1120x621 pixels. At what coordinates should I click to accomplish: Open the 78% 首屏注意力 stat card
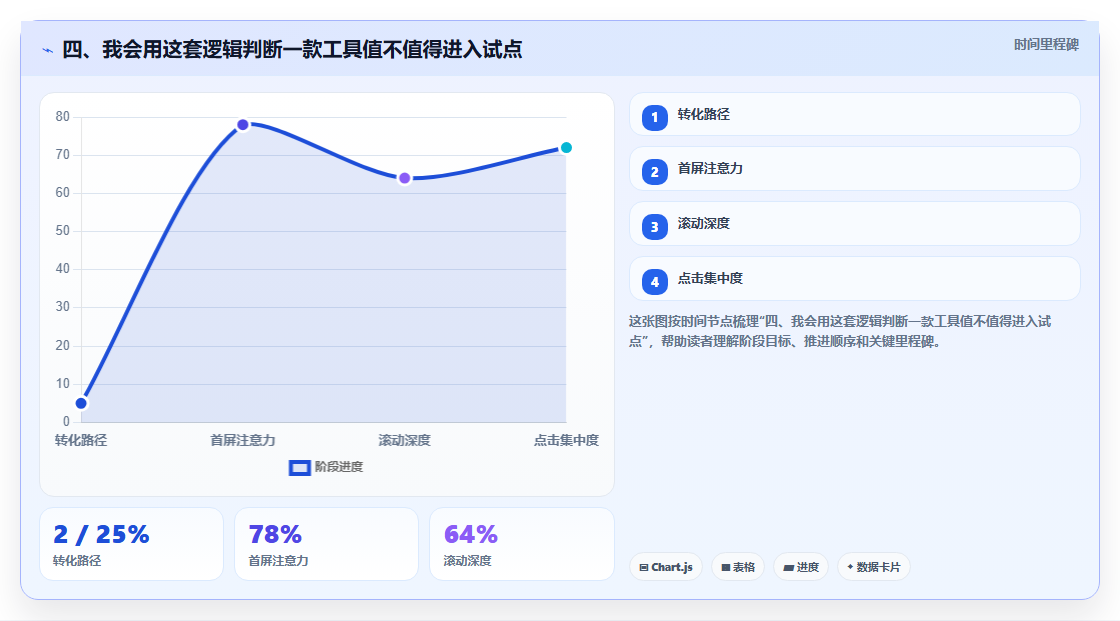(326, 544)
